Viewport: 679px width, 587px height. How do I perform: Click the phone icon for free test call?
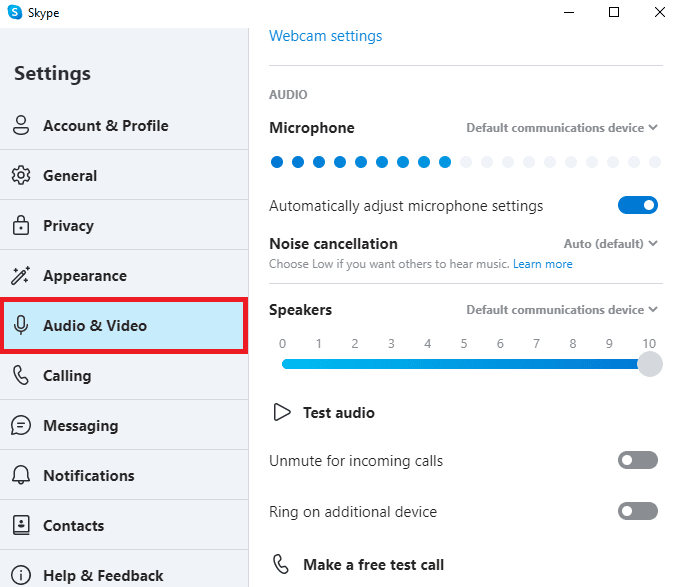(281, 564)
